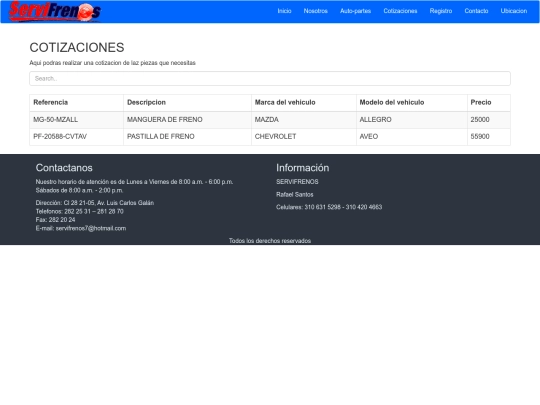
Task: Click the Precio column header
Action: [x=489, y=103]
